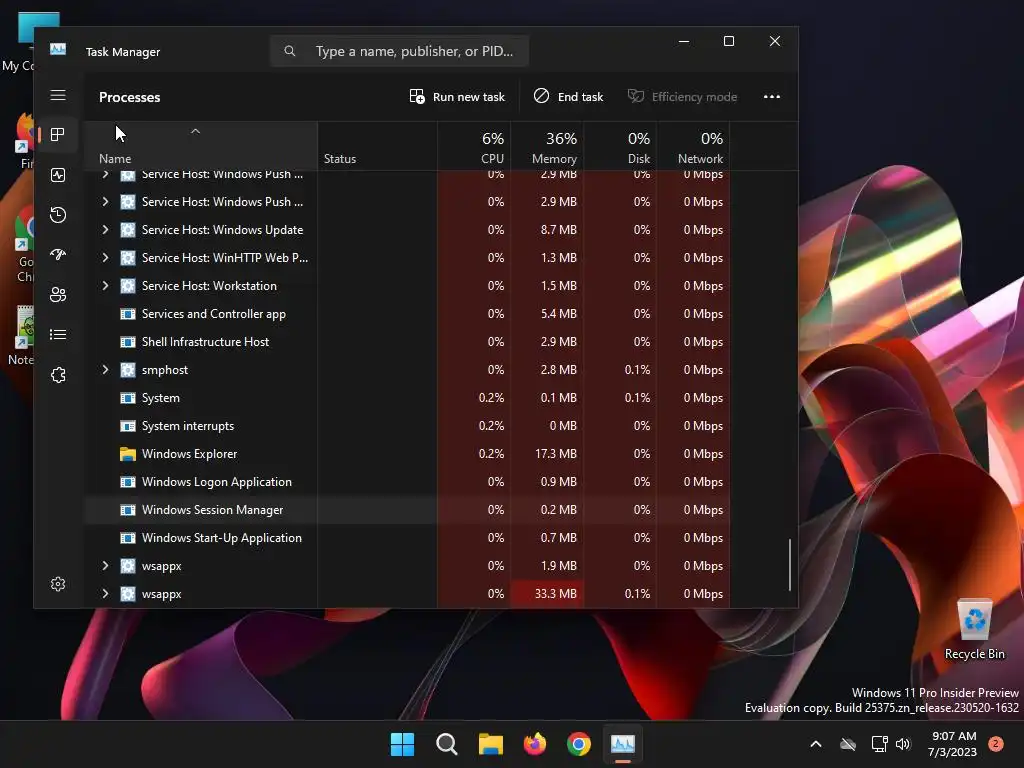Expand Service Host: Workstation
1024x768 pixels.
tap(105, 285)
